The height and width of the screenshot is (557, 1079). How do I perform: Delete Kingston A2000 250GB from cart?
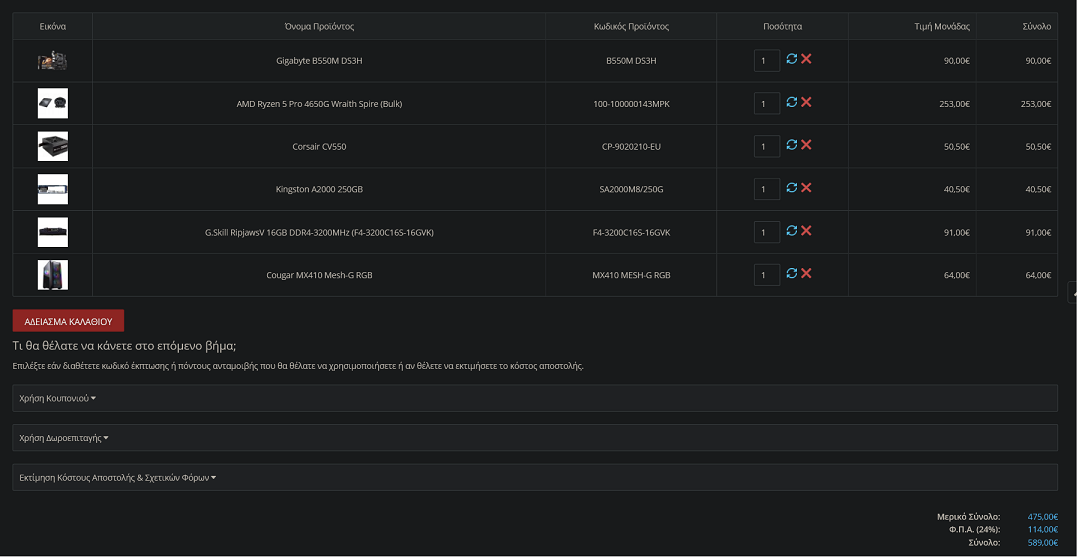click(806, 187)
